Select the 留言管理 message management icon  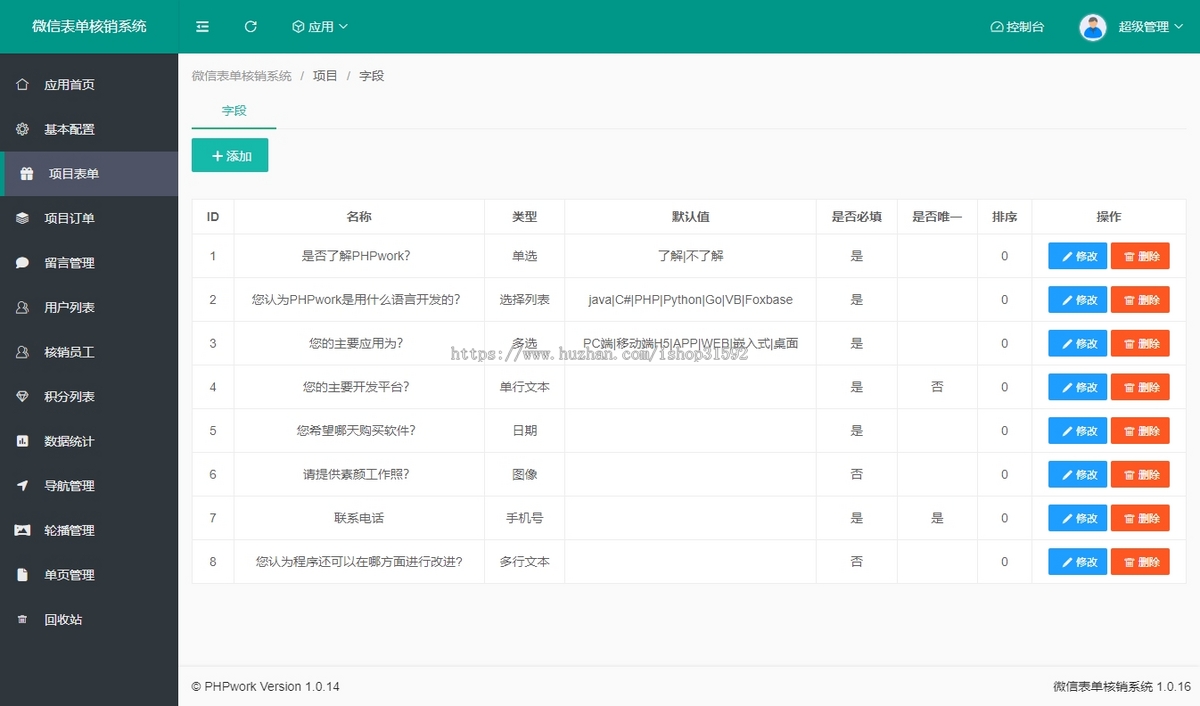(22, 263)
